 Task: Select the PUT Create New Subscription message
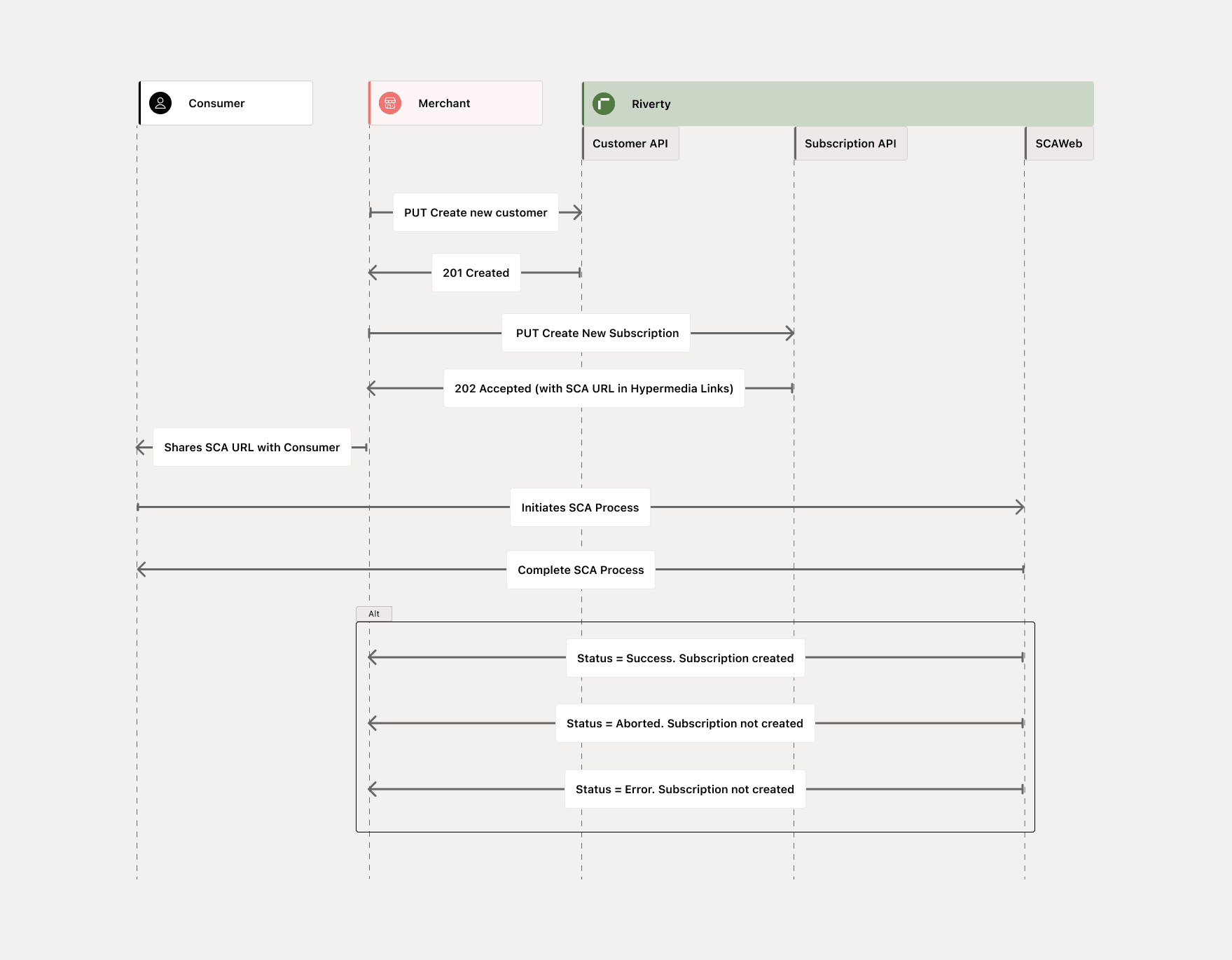597,333
